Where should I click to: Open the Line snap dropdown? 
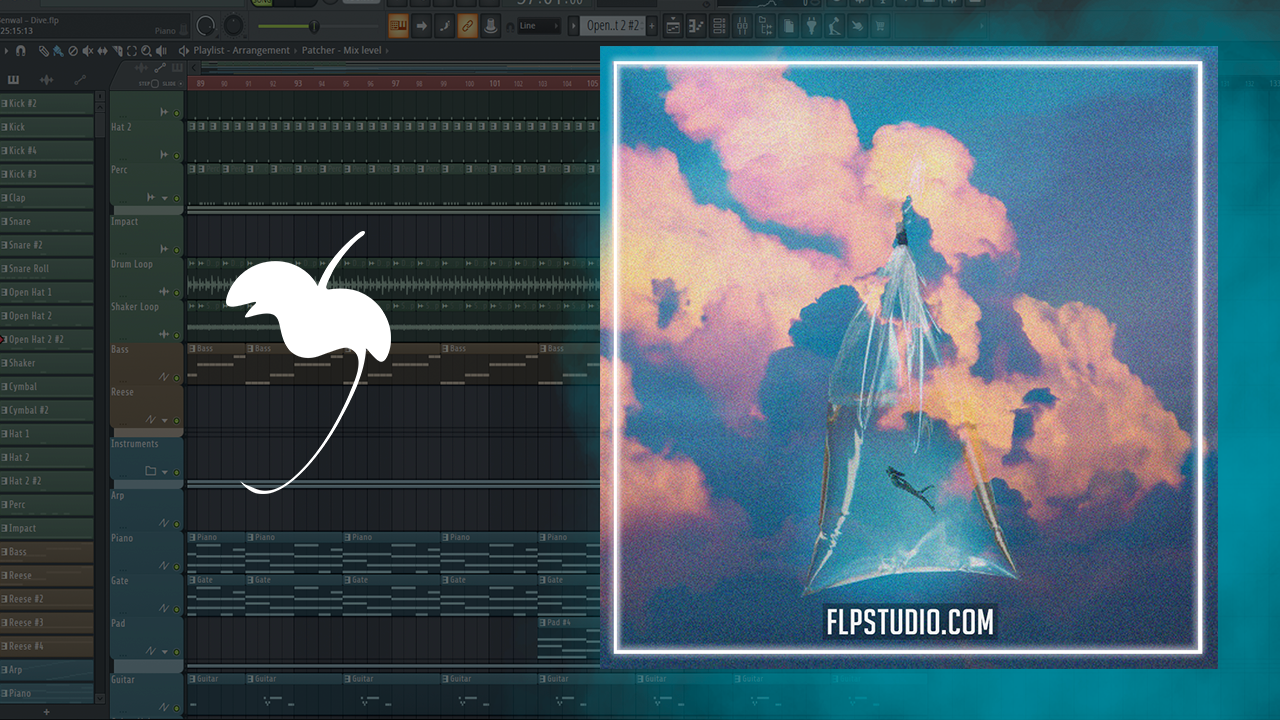(x=538, y=26)
